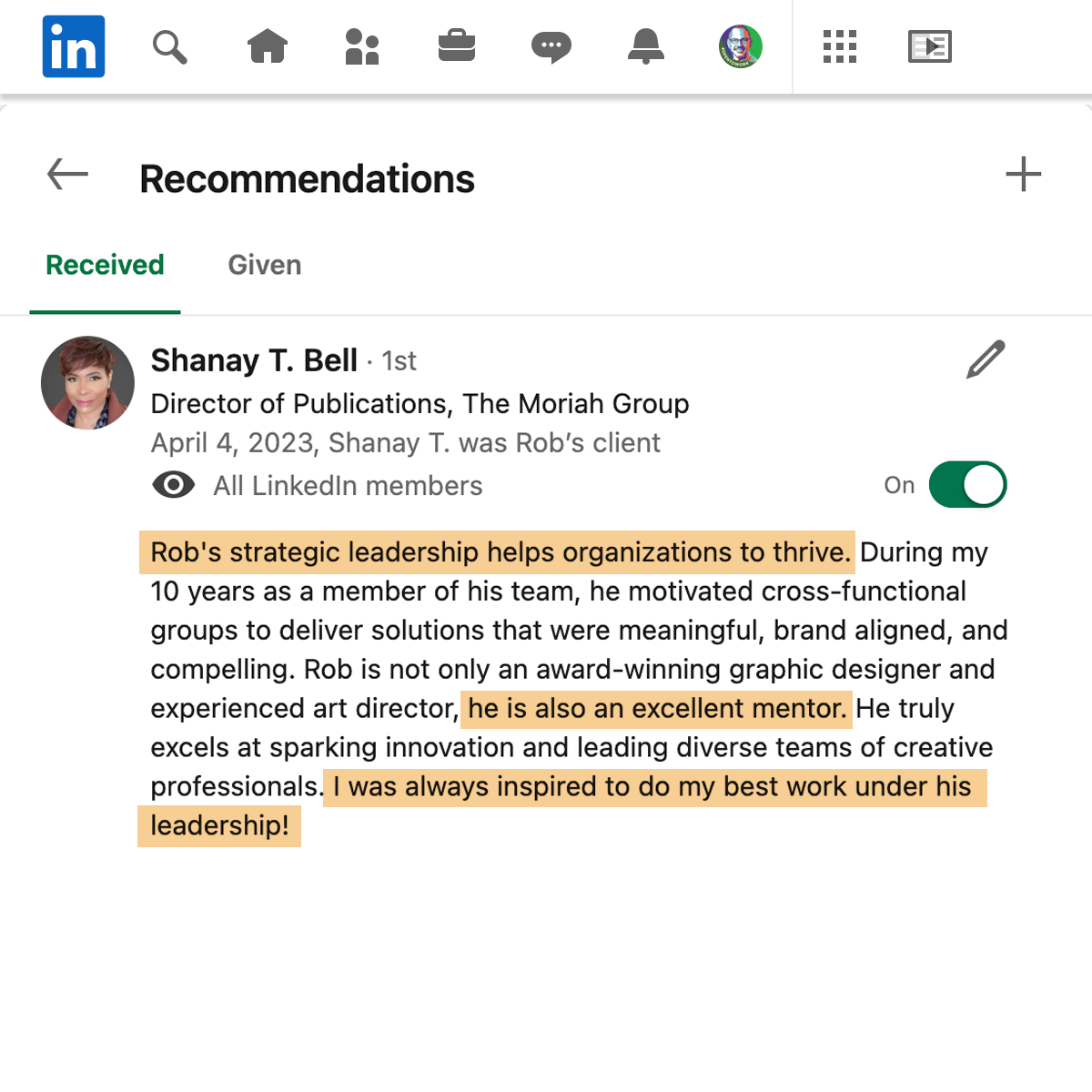This screenshot has height=1092, width=1092.
Task: Click 'Director of Publications, The Moriah Group'
Action: click(x=420, y=404)
